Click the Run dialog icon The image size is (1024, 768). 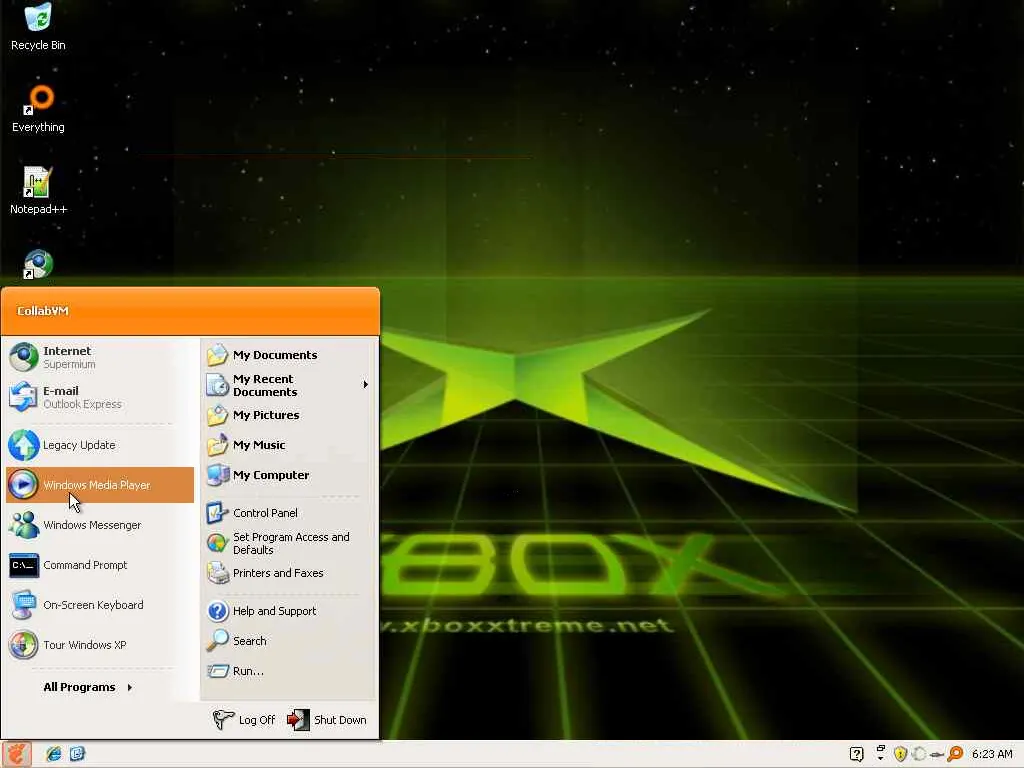pos(217,671)
